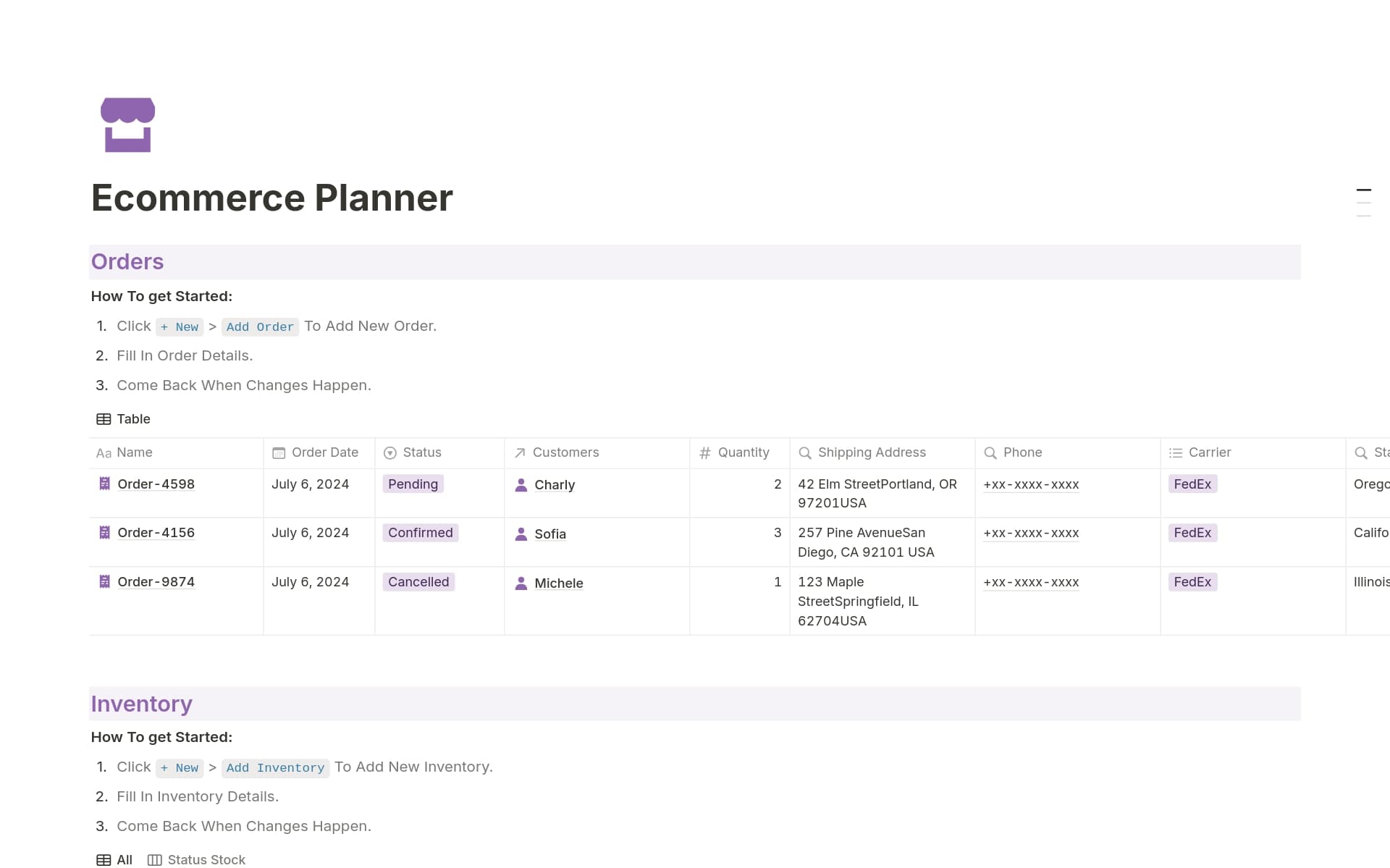Click the FedEx carrier tag on Order-4598
Viewport: 1390px width, 868px height.
pyautogui.click(x=1192, y=484)
